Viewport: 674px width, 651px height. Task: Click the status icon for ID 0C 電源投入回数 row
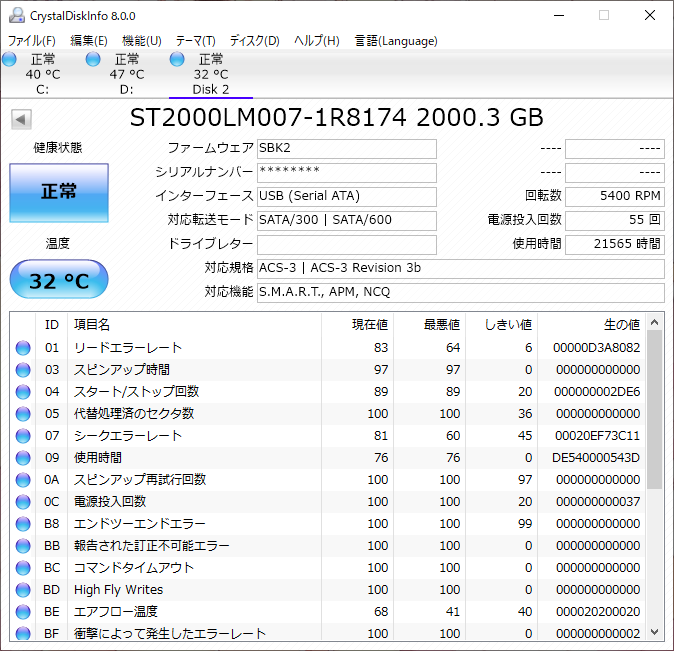tap(23, 501)
